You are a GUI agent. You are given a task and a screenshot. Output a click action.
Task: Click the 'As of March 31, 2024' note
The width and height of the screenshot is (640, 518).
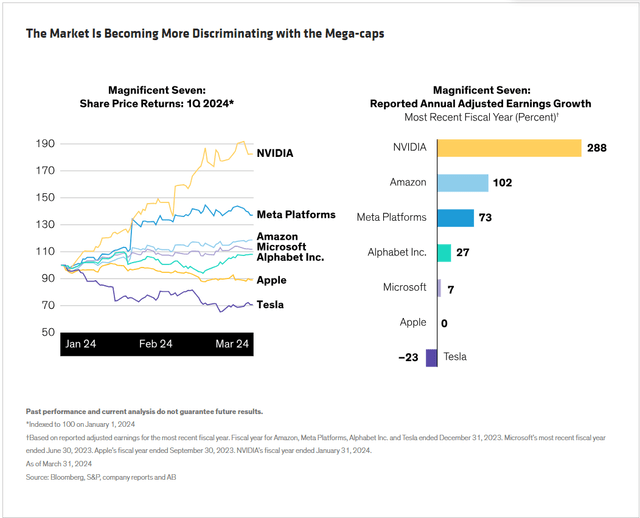(59, 464)
